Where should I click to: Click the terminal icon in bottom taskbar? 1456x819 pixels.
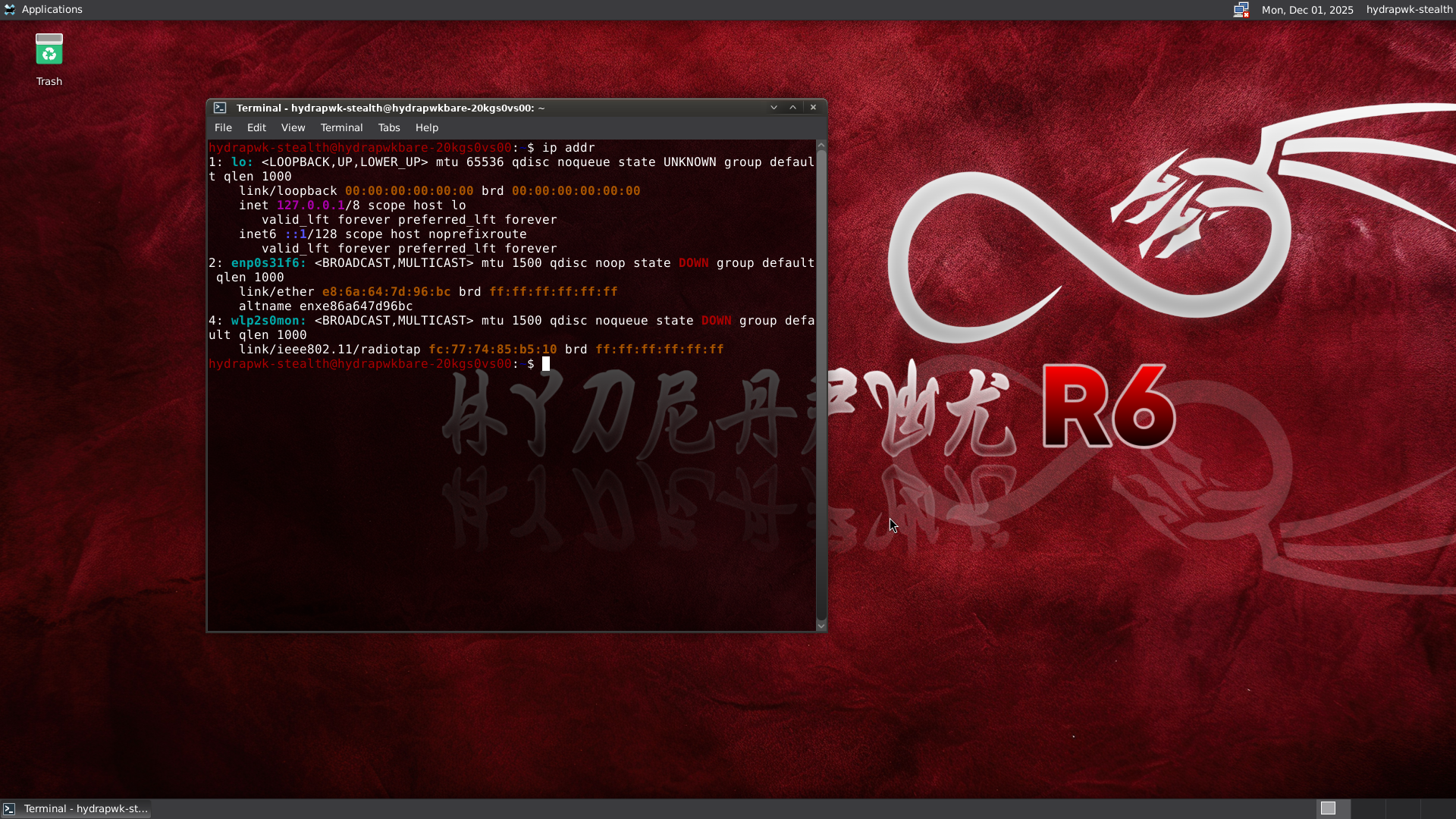coord(9,808)
